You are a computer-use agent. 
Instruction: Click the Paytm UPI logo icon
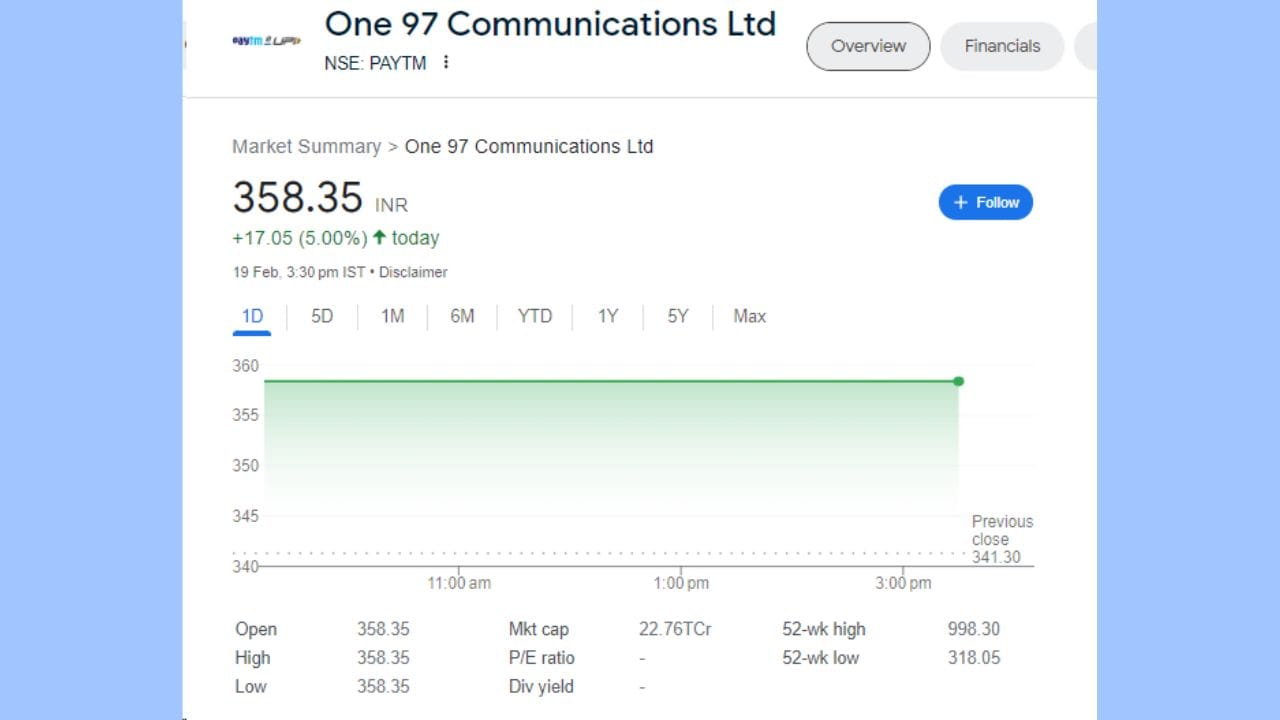tap(266, 42)
